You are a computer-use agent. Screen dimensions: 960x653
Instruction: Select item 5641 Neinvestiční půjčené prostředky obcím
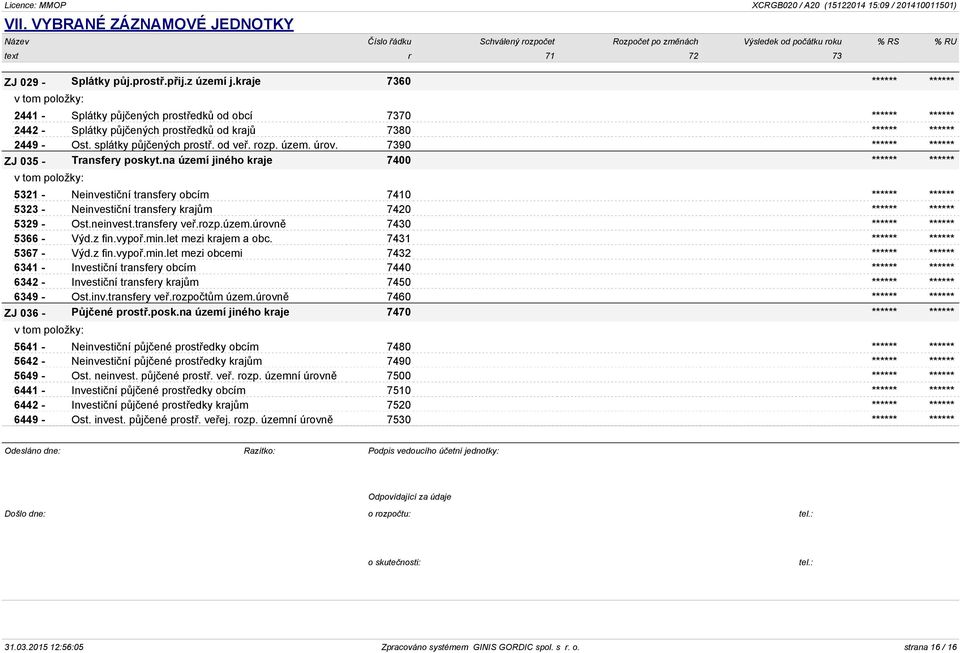[480, 347]
